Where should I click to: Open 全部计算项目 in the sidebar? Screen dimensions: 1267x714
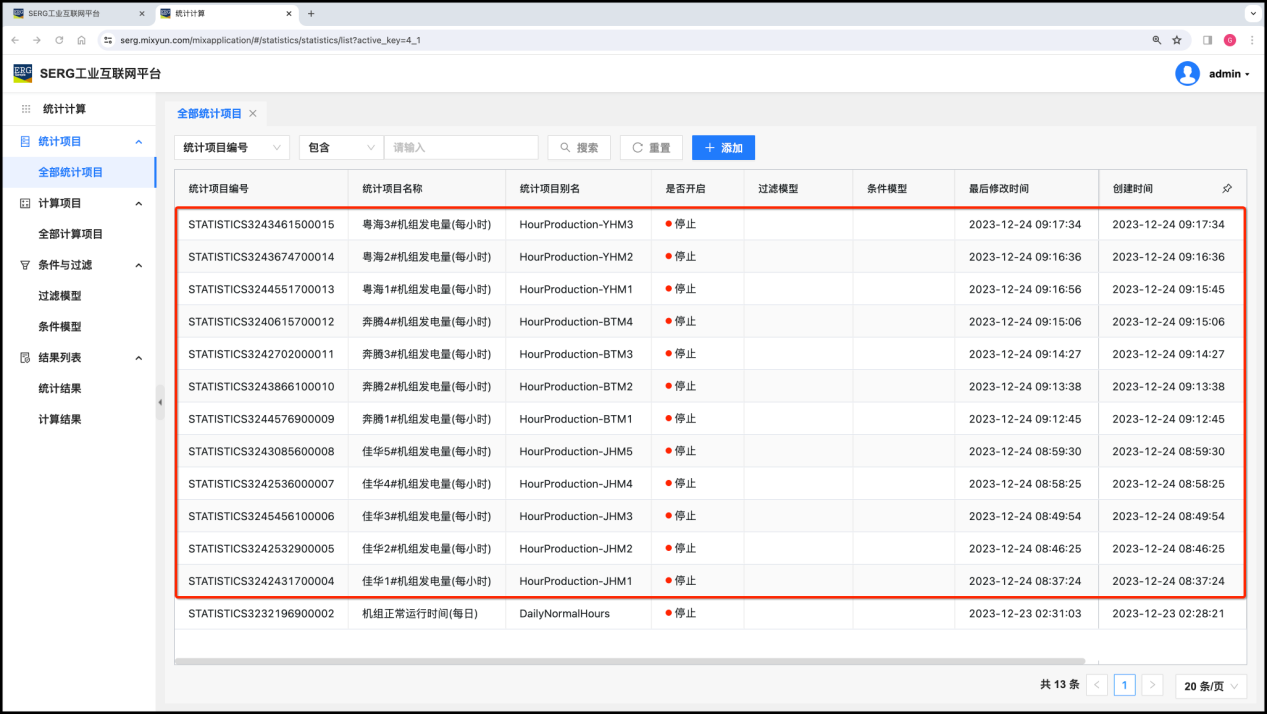[x=70, y=234]
